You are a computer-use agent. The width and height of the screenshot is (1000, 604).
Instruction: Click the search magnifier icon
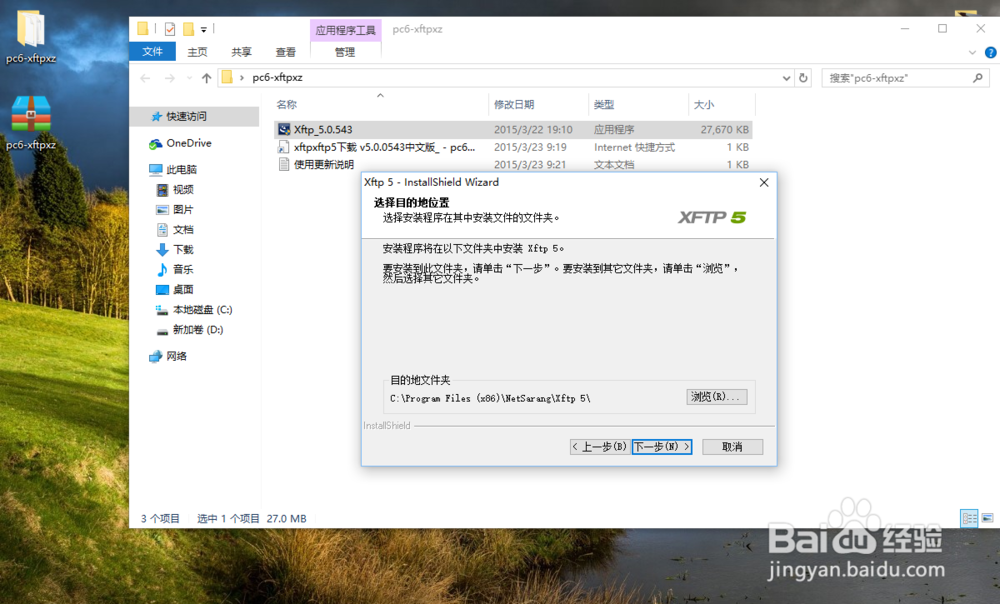978,78
